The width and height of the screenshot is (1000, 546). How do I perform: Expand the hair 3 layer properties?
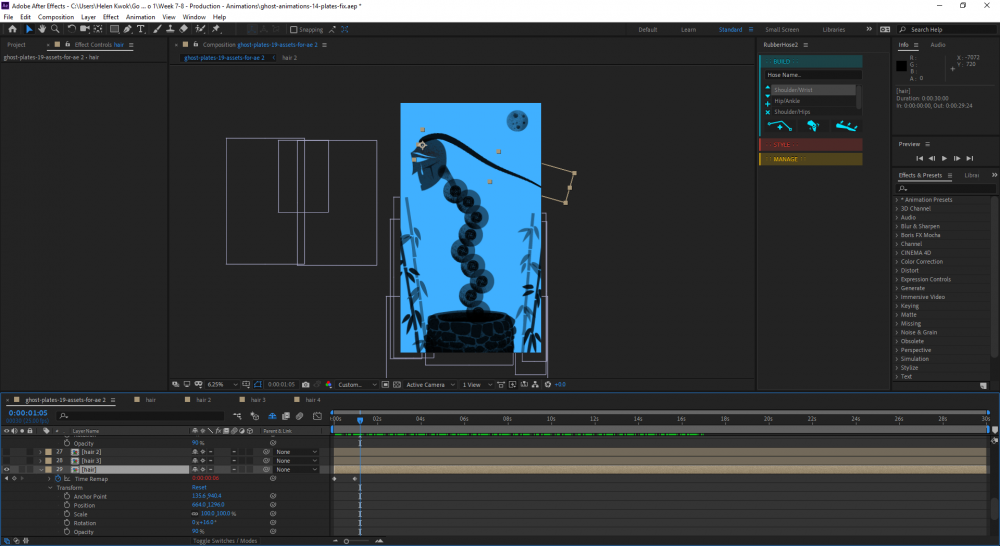(x=41, y=461)
